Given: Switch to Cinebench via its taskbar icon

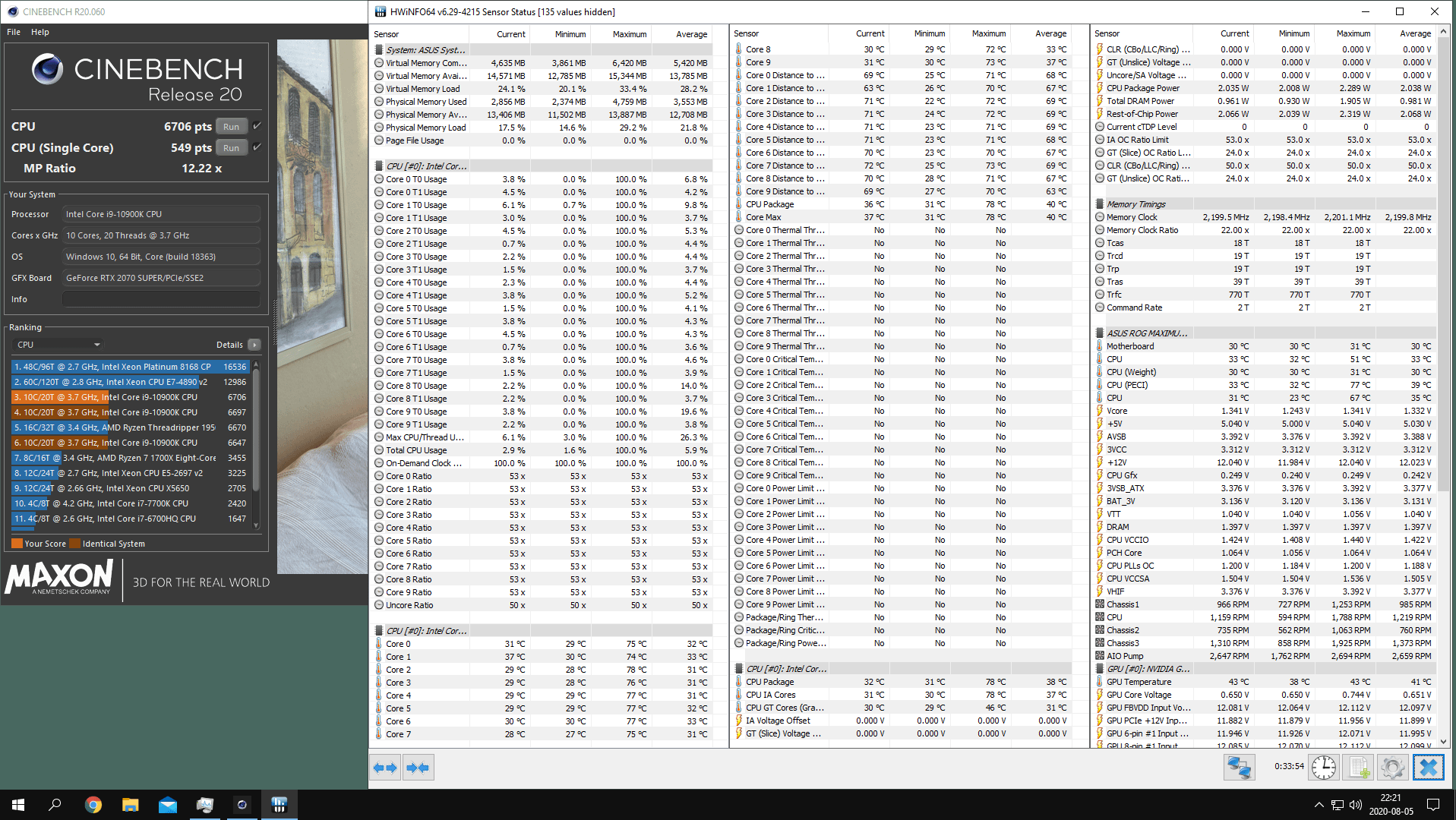Looking at the screenshot, I should [242, 805].
